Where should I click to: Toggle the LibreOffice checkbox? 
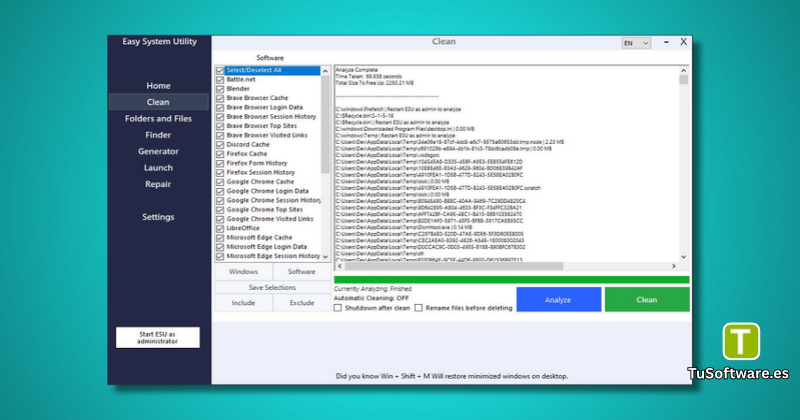220,229
